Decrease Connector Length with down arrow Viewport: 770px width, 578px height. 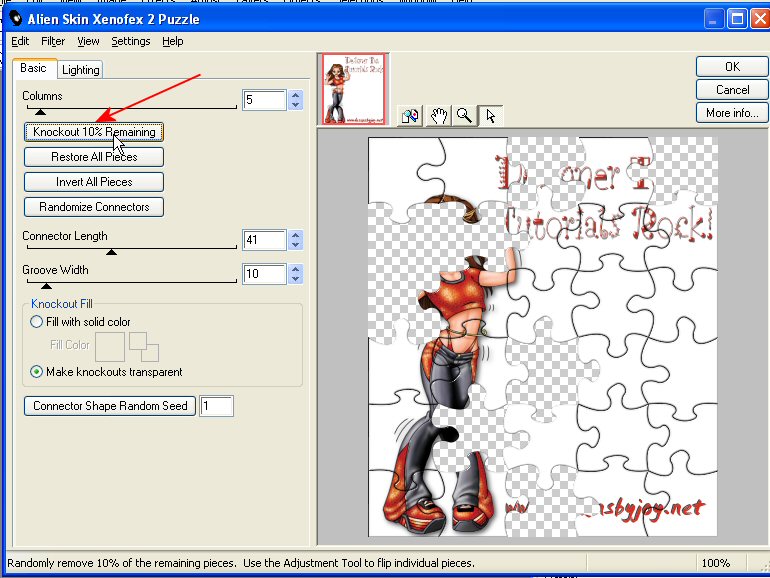(296, 245)
